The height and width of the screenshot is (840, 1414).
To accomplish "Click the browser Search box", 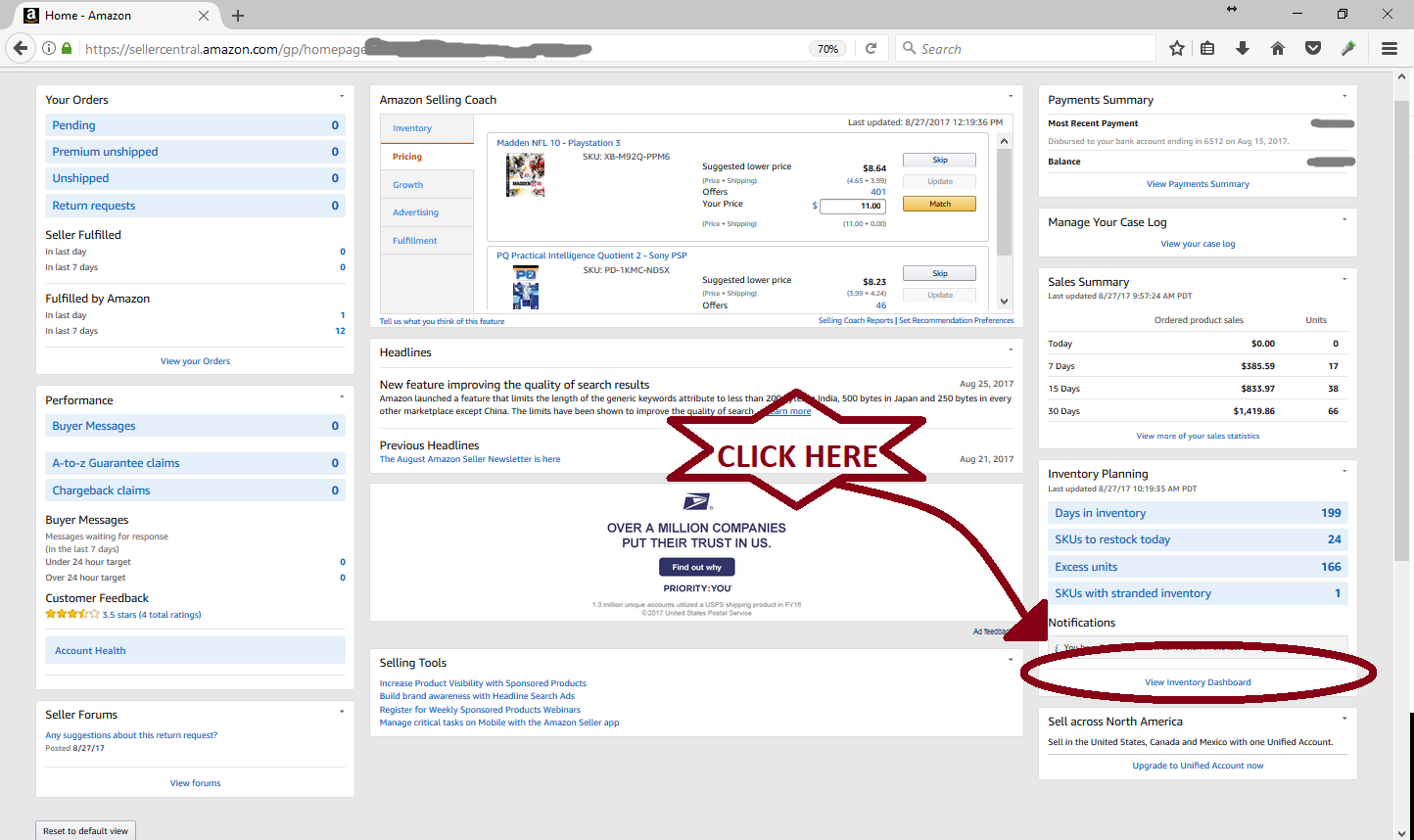I will tap(1023, 48).
